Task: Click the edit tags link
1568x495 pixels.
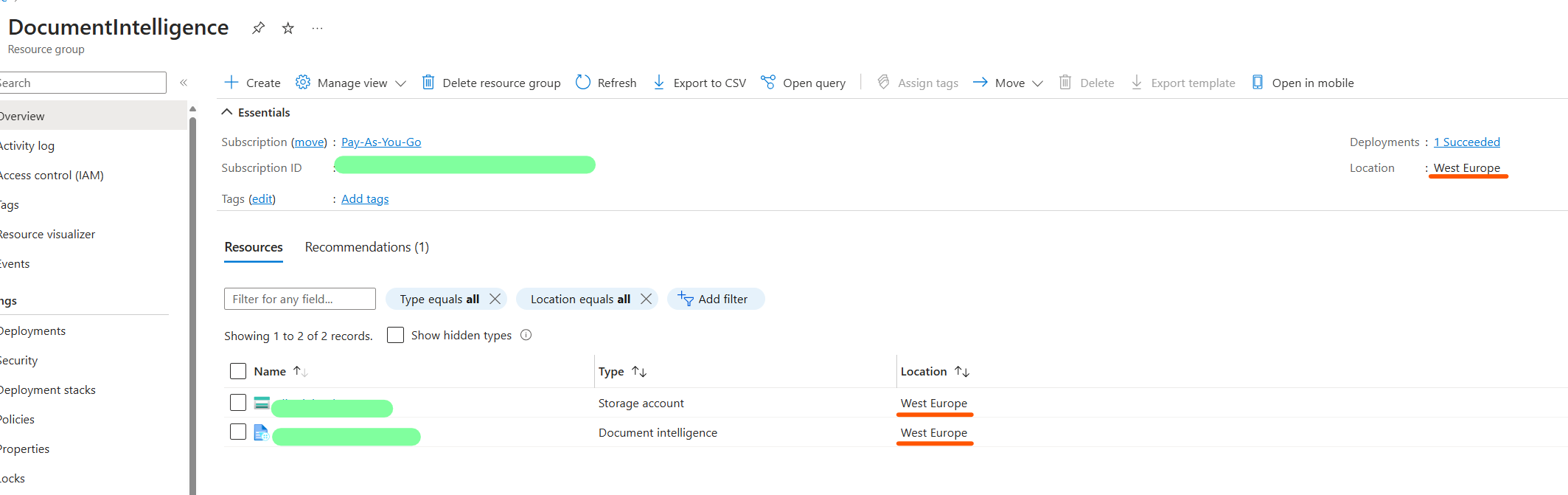Action: tap(262, 198)
